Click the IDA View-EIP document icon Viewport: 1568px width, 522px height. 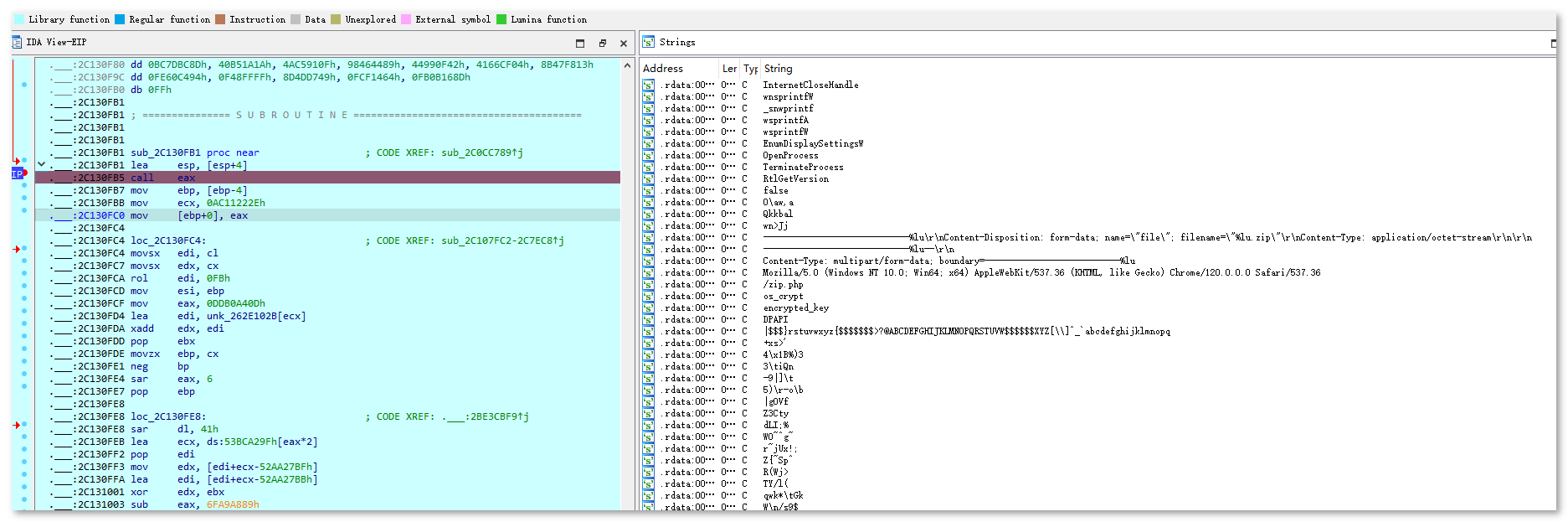click(x=18, y=42)
